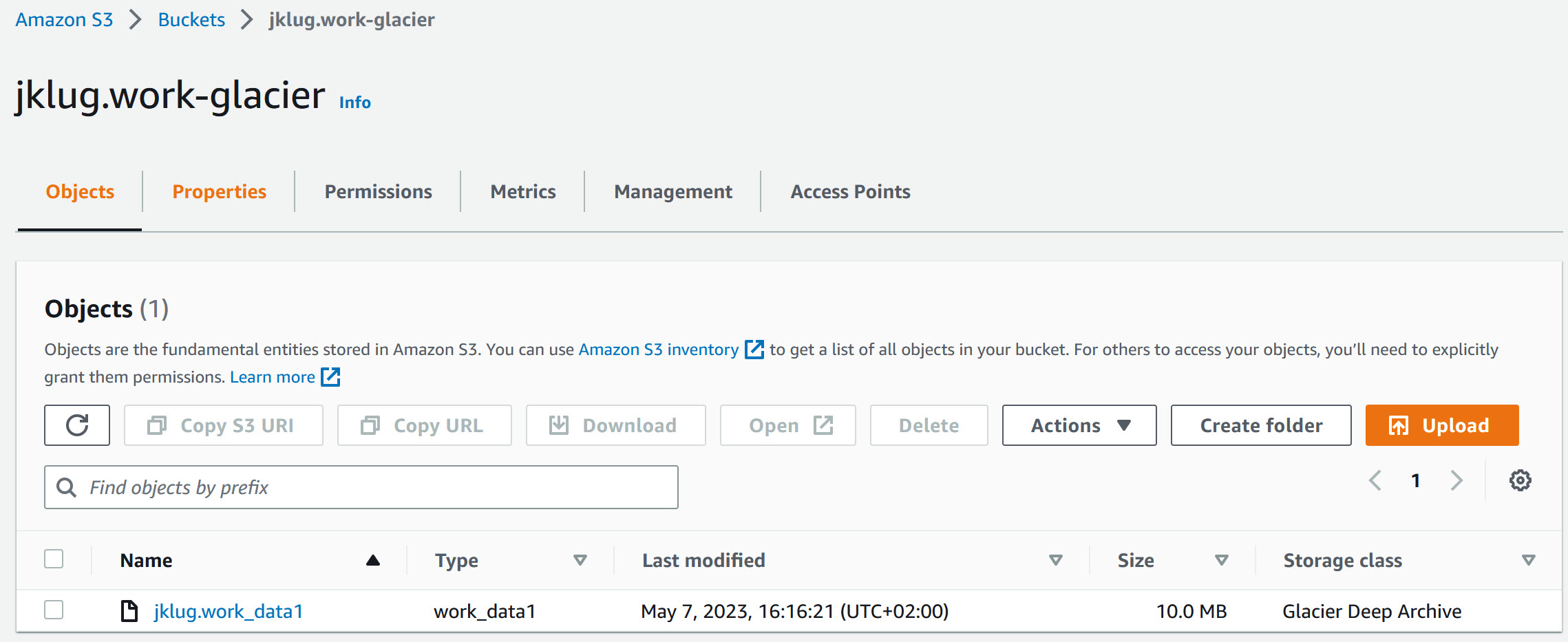Select the checkbox for jklug.work_data1
The image size is (1568, 642).
click(54, 610)
